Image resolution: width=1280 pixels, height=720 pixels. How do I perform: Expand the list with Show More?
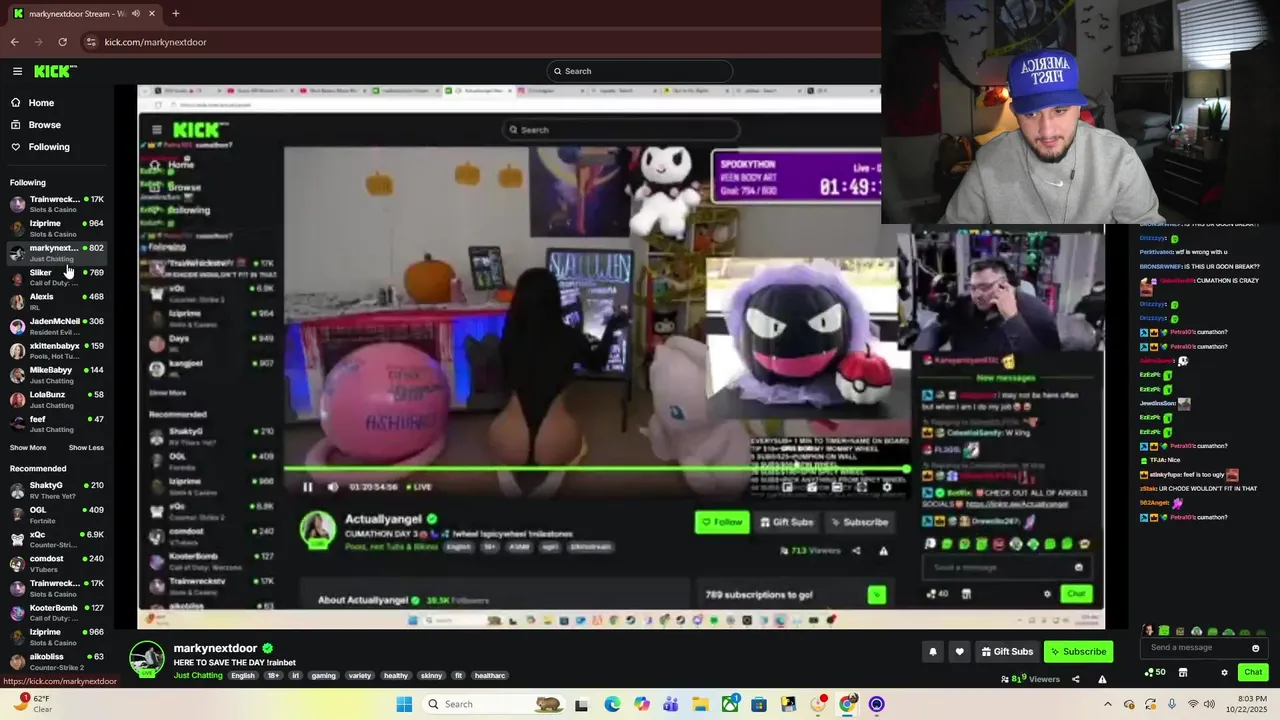[x=28, y=448]
